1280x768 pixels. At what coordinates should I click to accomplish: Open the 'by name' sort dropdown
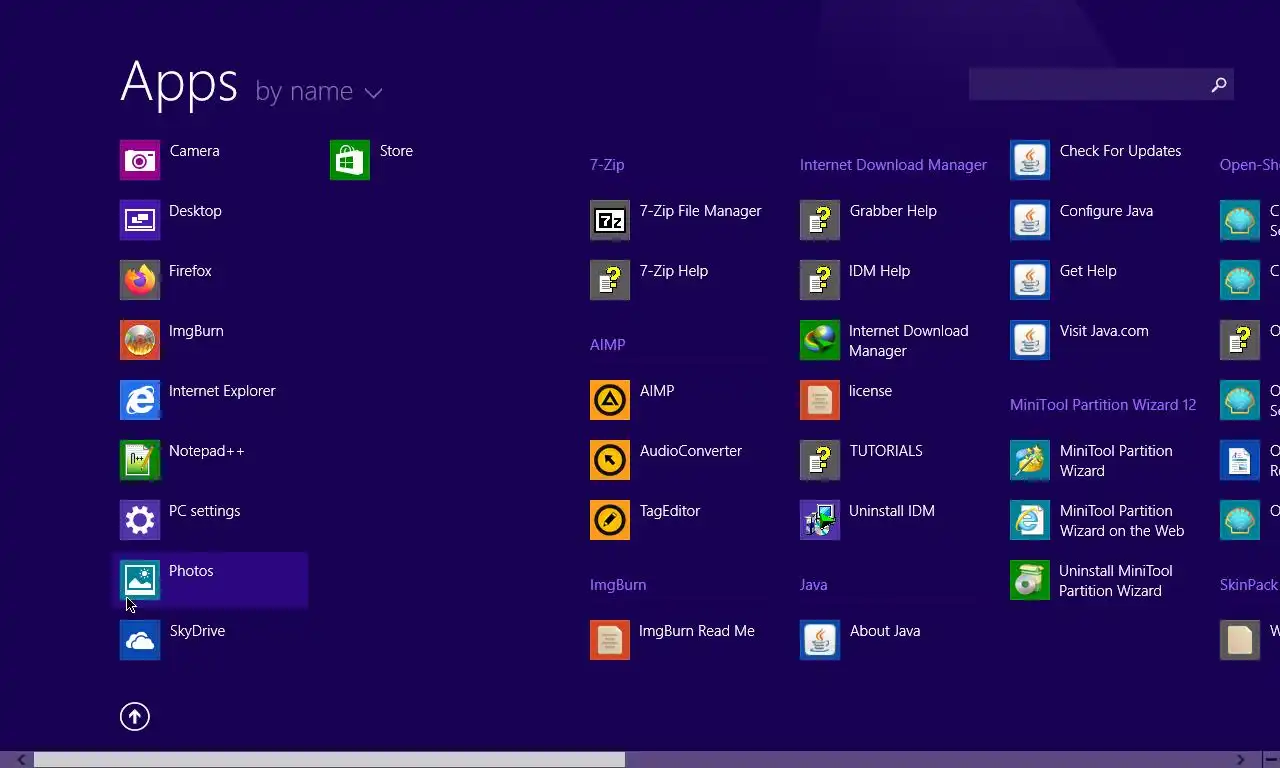(x=319, y=92)
